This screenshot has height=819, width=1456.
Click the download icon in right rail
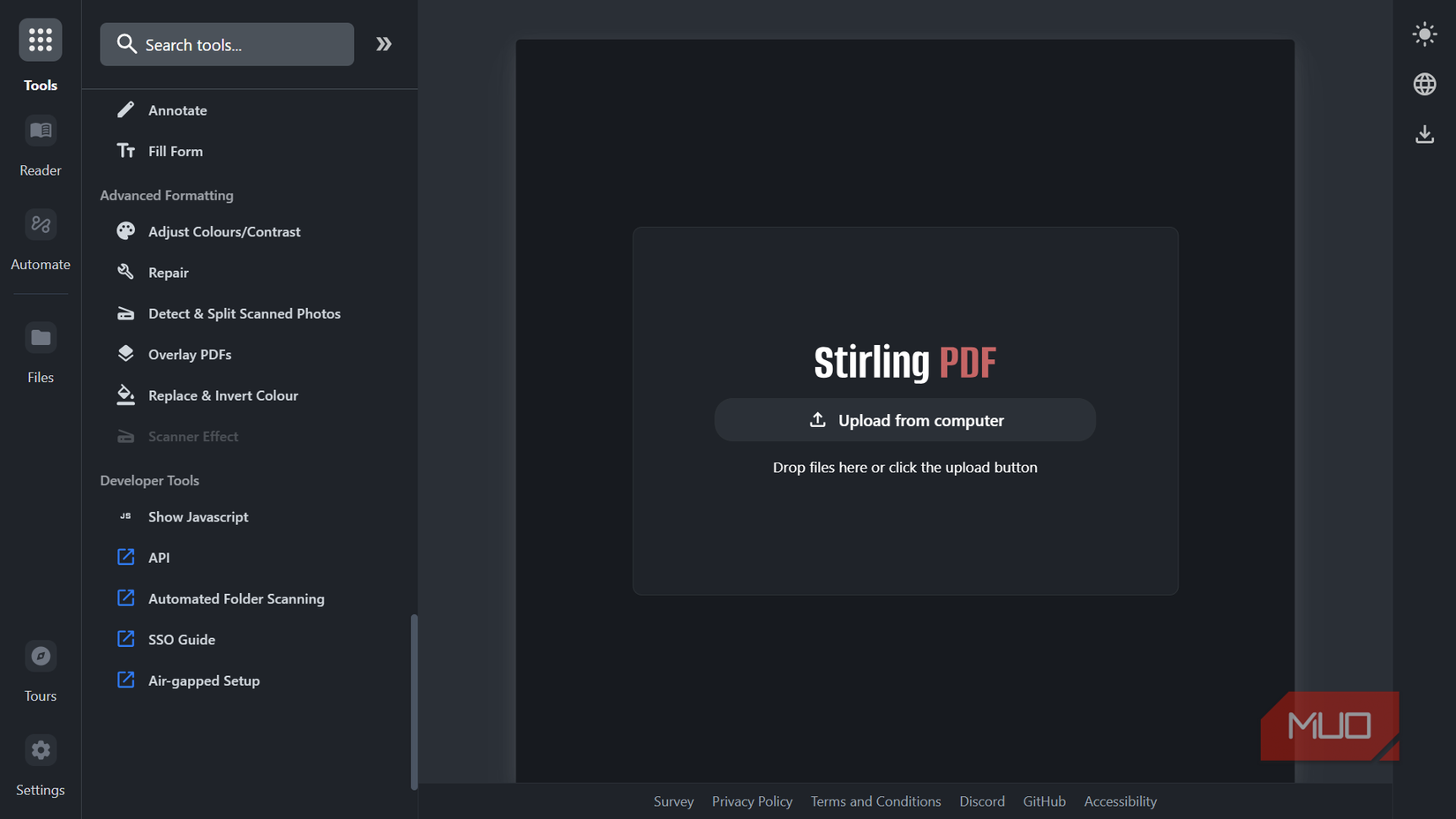tap(1424, 134)
